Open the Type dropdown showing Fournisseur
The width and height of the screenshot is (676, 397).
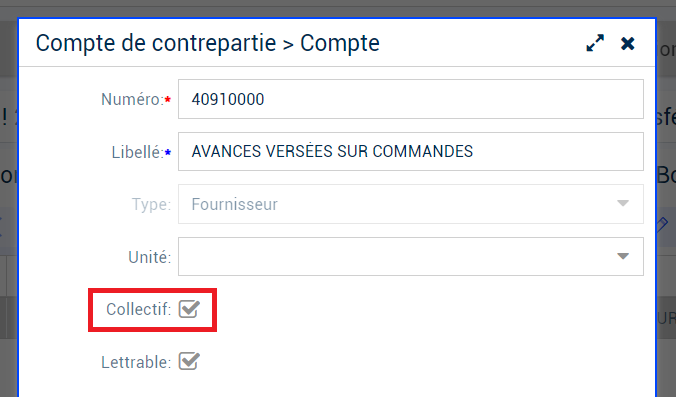(x=411, y=204)
